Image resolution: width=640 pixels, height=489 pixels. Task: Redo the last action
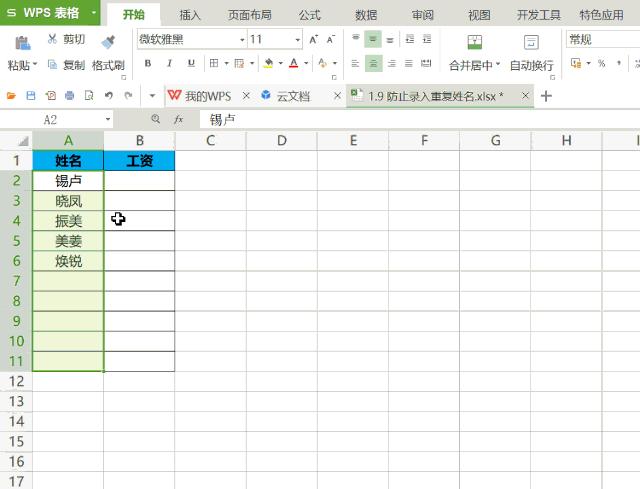128,96
